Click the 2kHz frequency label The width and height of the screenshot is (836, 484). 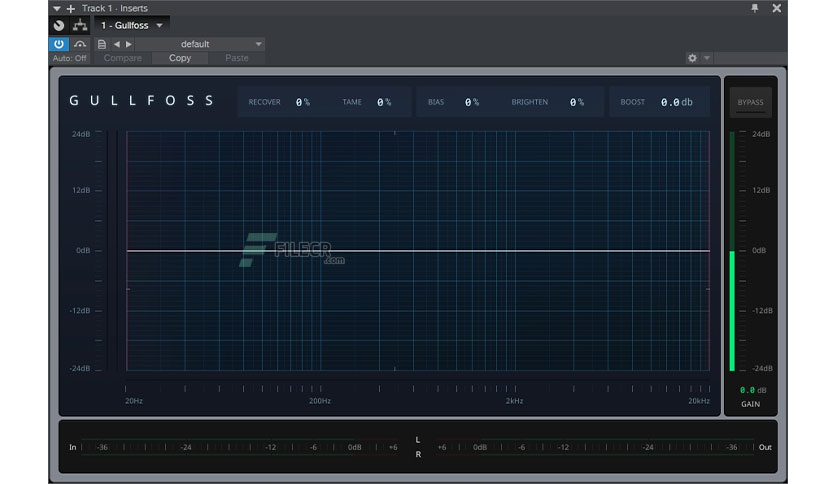point(514,401)
